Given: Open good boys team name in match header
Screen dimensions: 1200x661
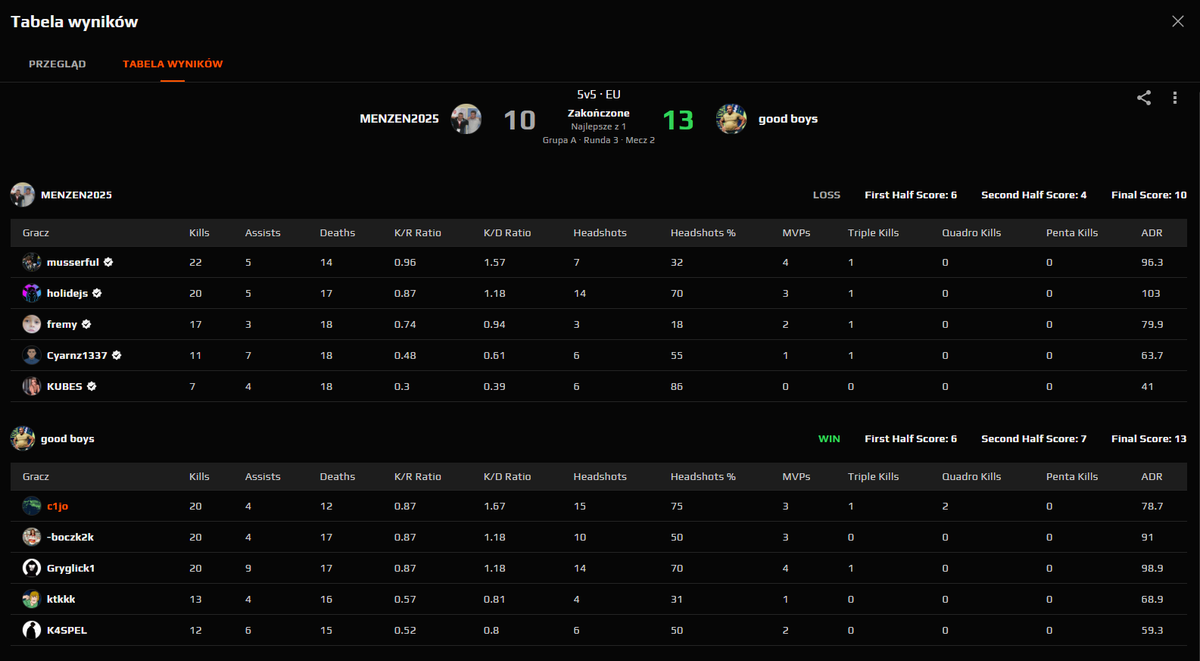Looking at the screenshot, I should 788,119.
